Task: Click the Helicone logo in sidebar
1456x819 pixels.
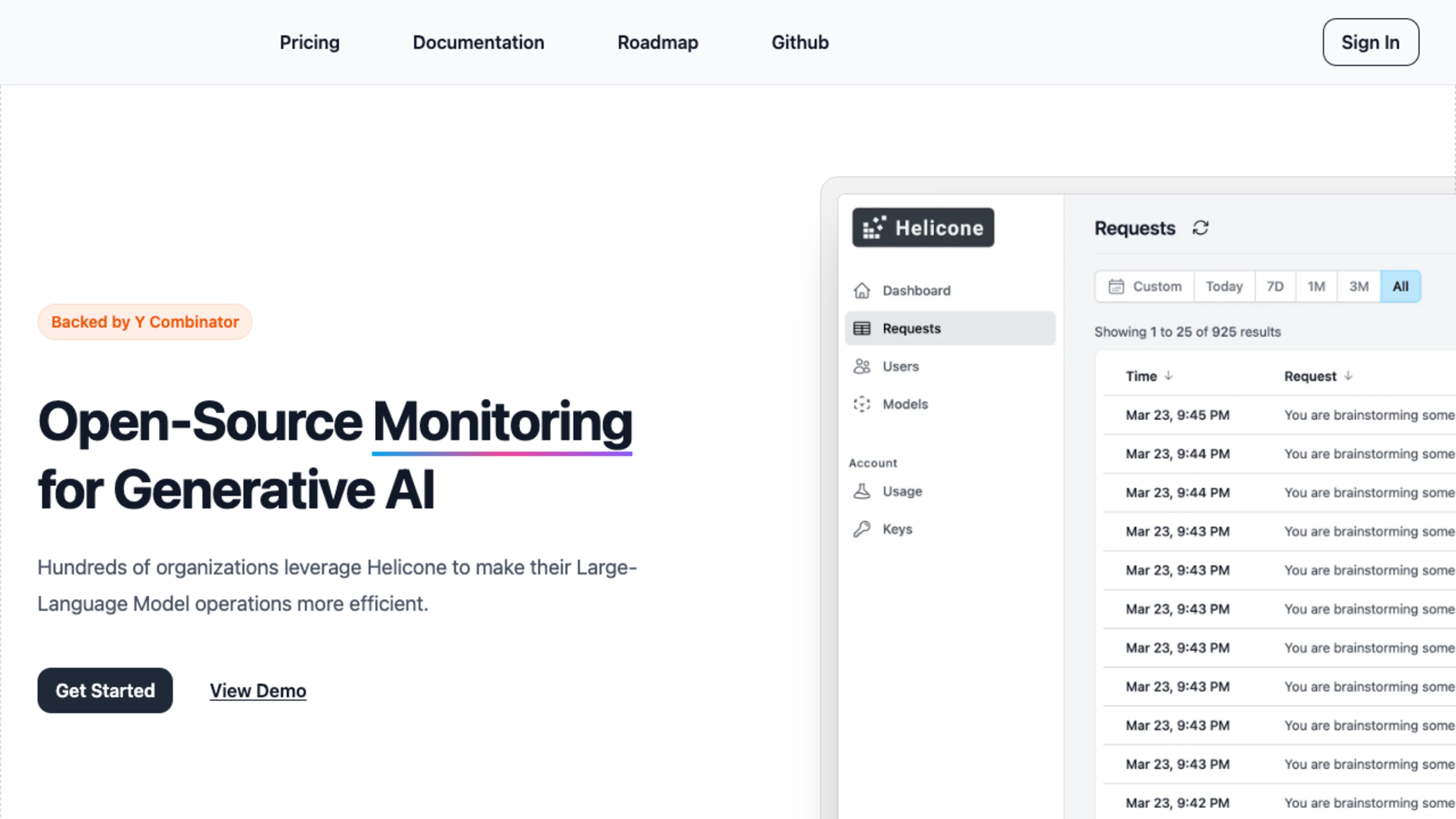Action: [x=923, y=227]
